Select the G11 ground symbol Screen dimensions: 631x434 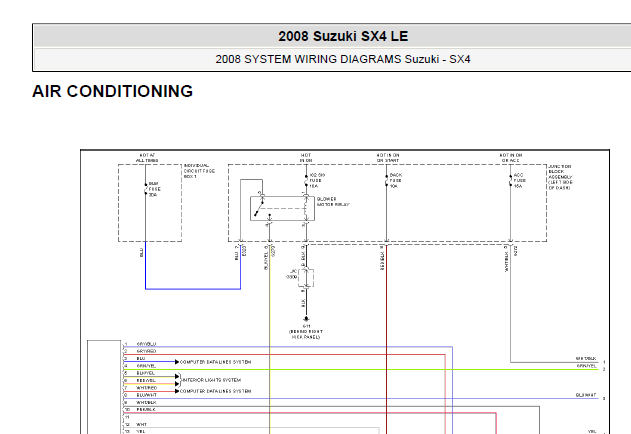306,319
